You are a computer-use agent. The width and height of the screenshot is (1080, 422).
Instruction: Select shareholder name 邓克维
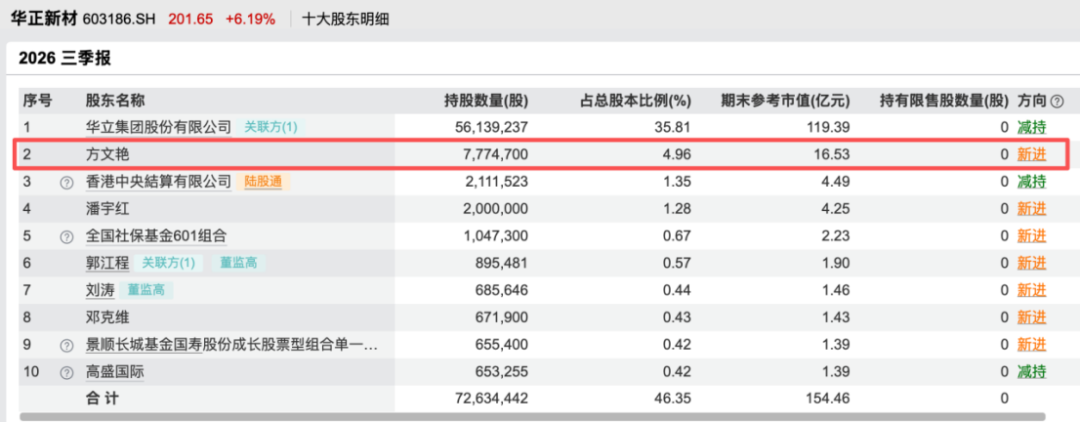[x=107, y=317]
